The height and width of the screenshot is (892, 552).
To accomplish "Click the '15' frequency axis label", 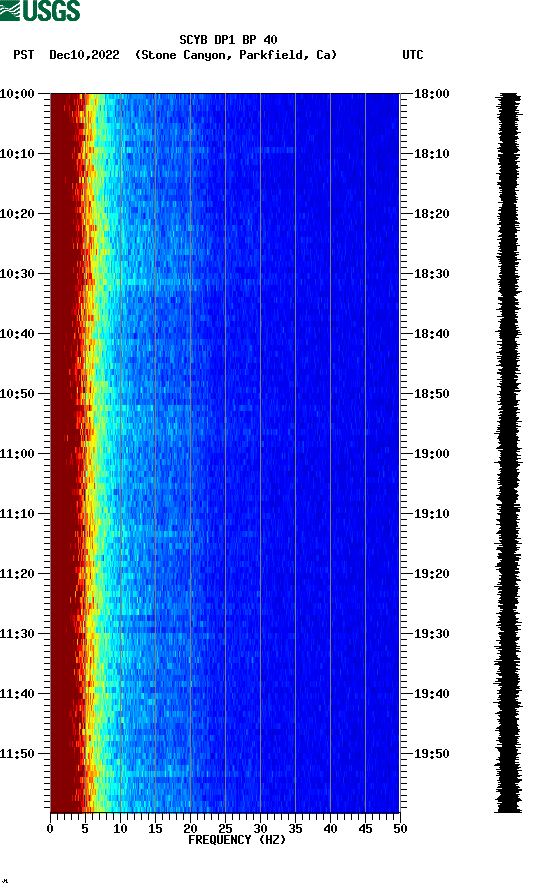I will (155, 829).
